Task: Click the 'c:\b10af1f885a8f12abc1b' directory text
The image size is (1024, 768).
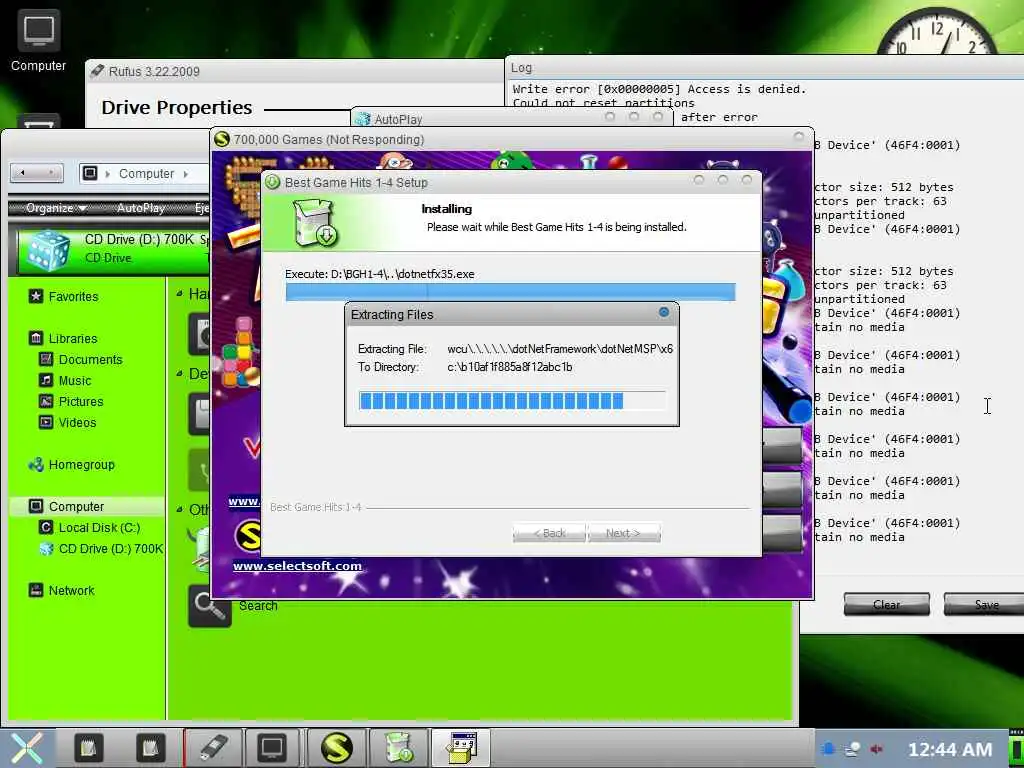Action: [x=509, y=367]
